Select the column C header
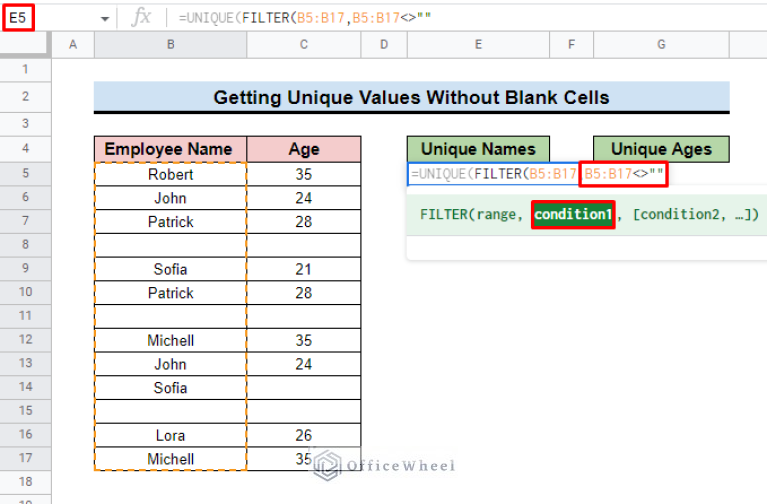Image resolution: width=767 pixels, height=504 pixels. (x=304, y=45)
